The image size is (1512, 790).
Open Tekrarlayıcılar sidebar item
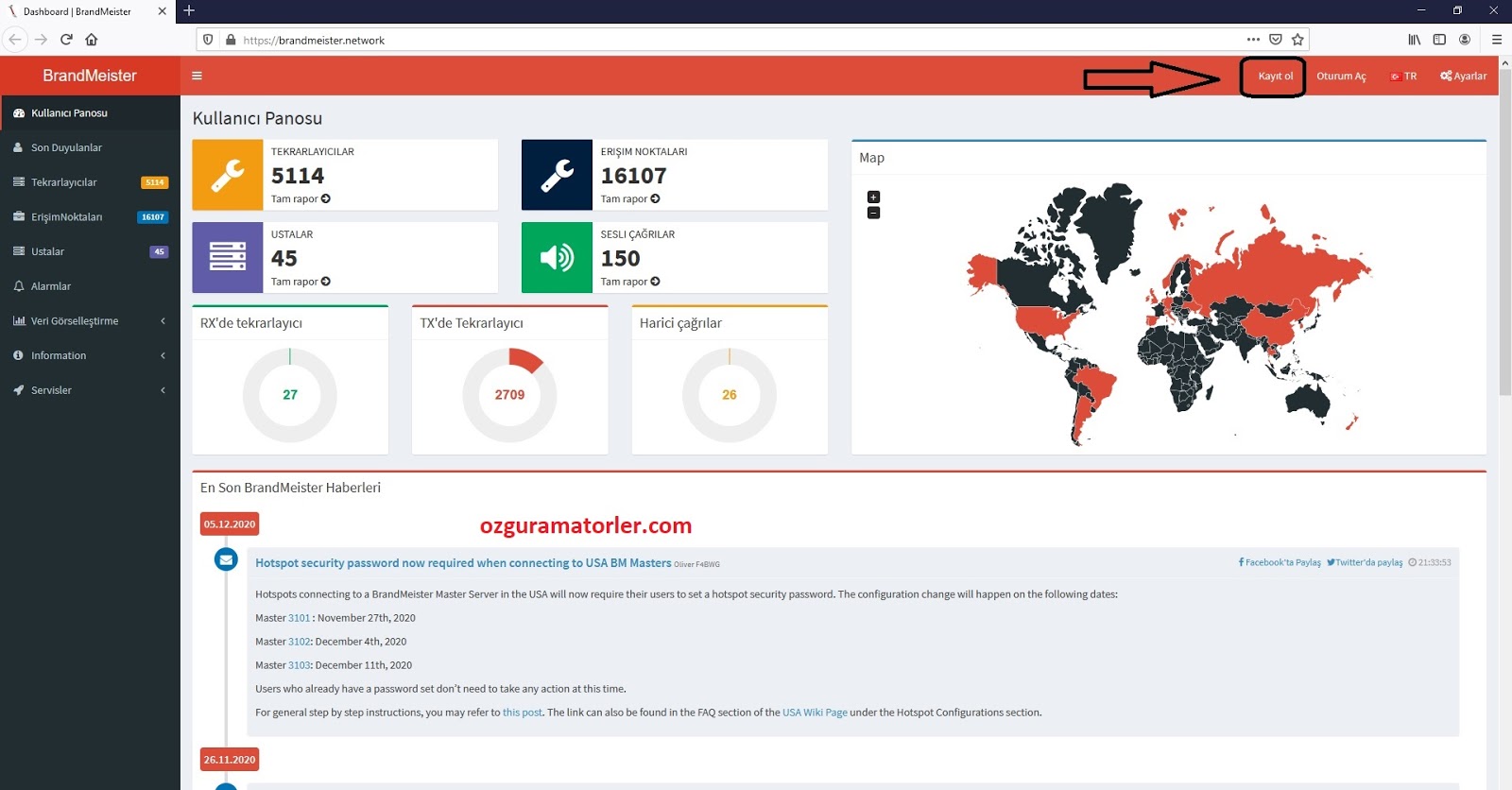90,182
